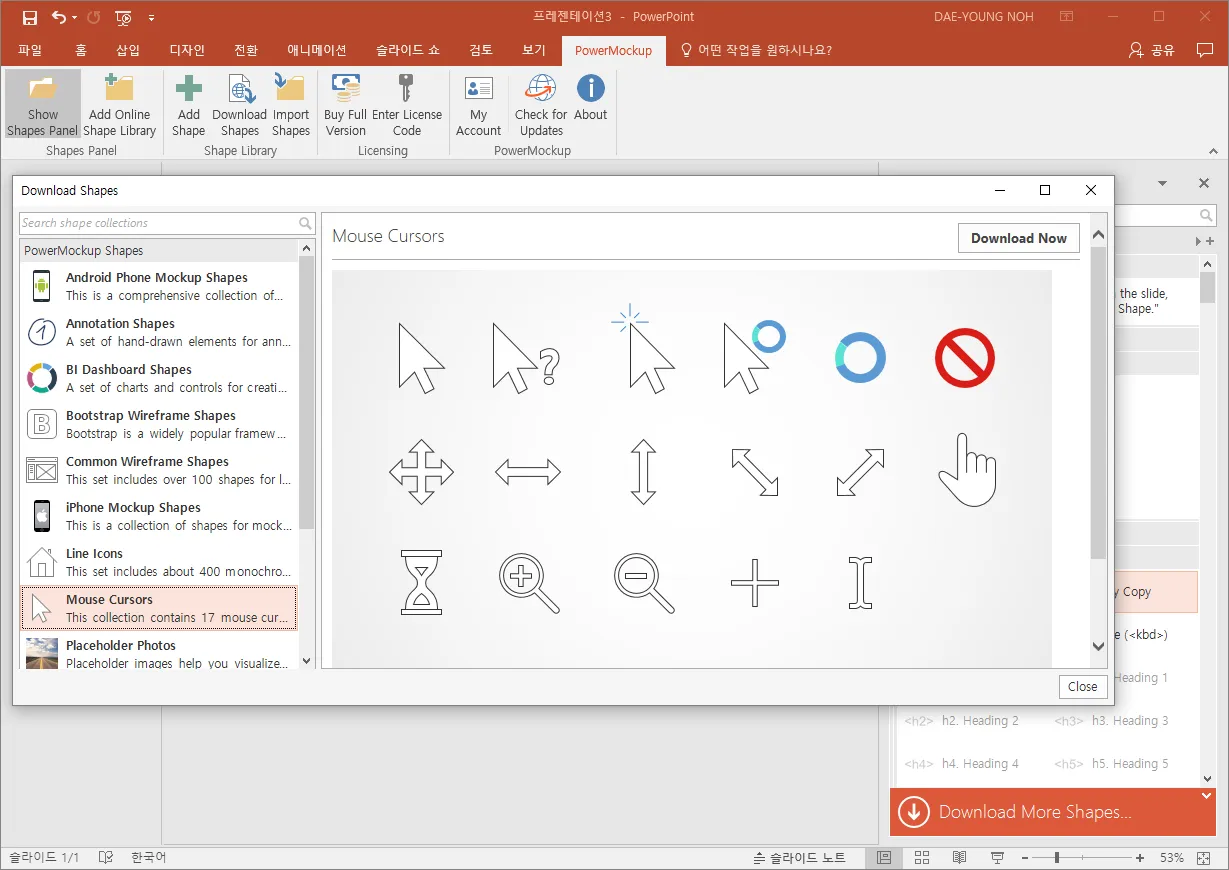
Task: Click Buy Full Version icon
Action: click(x=346, y=90)
